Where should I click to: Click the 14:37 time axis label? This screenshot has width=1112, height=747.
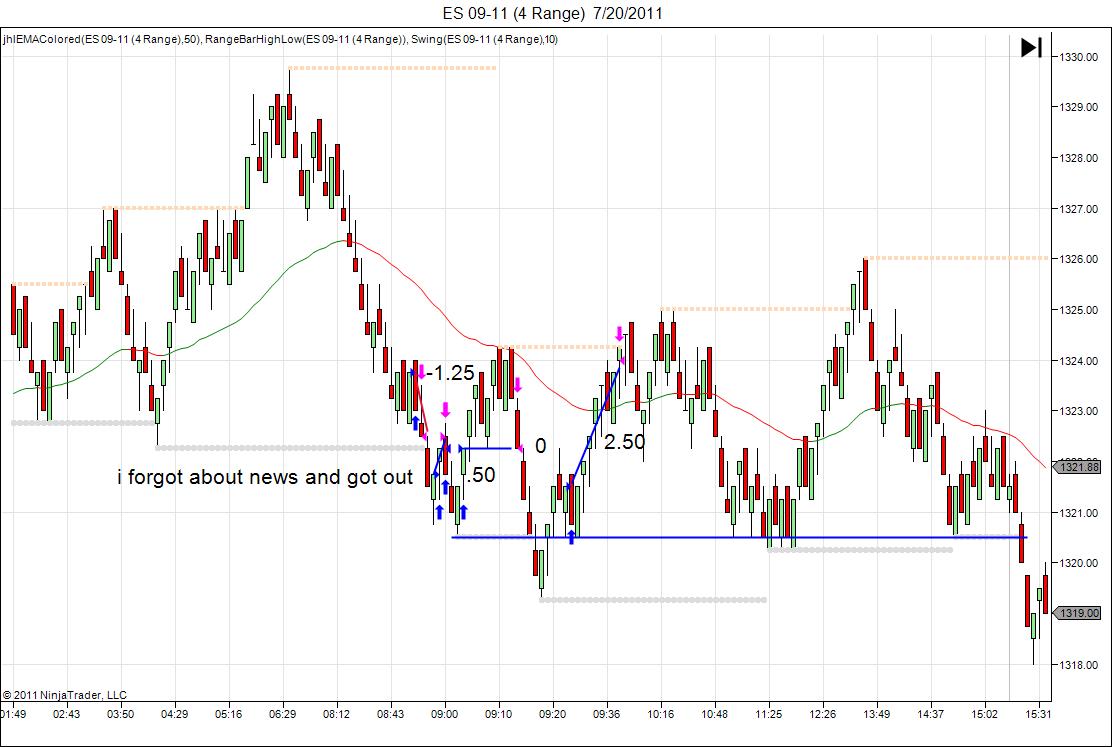[x=930, y=714]
